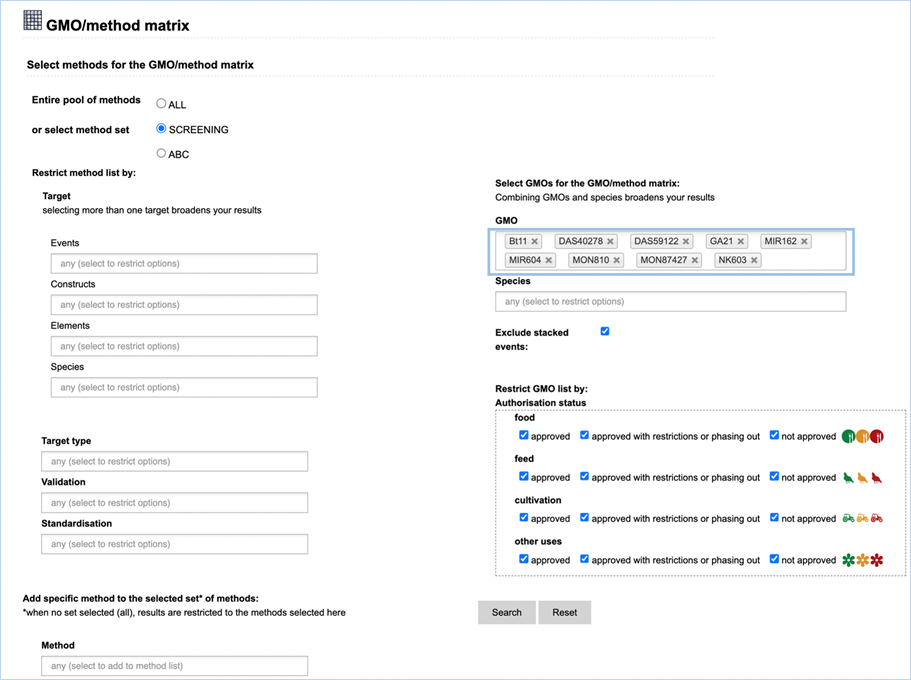
Task: Remove the NK603 tag via x icon
Action: pos(754,260)
